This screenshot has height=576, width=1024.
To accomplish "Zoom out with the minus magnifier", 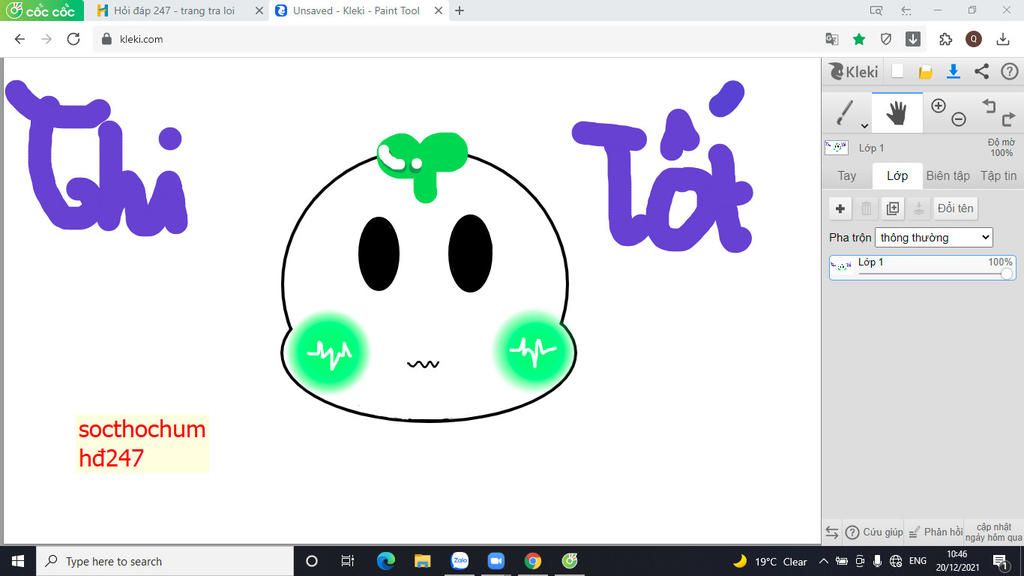I will click(958, 119).
